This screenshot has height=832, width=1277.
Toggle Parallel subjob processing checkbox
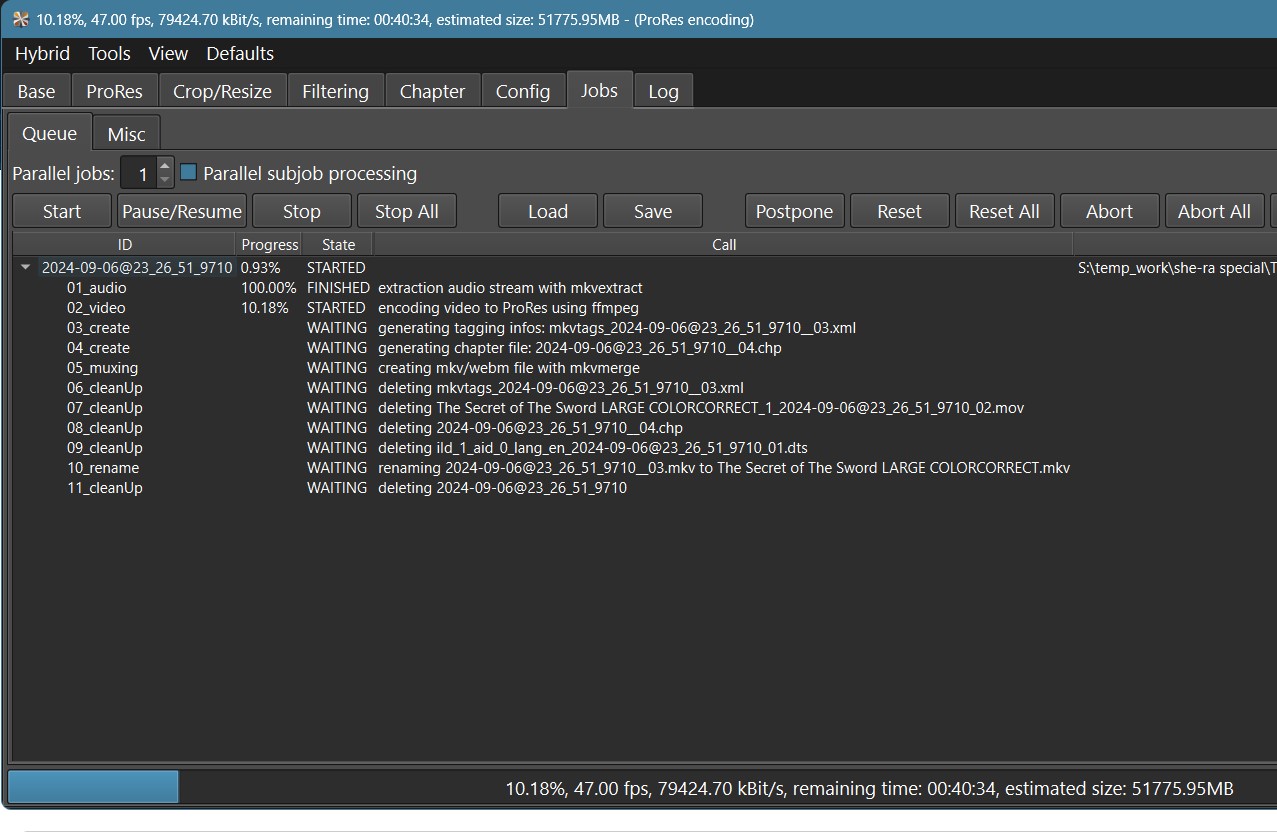tap(188, 173)
